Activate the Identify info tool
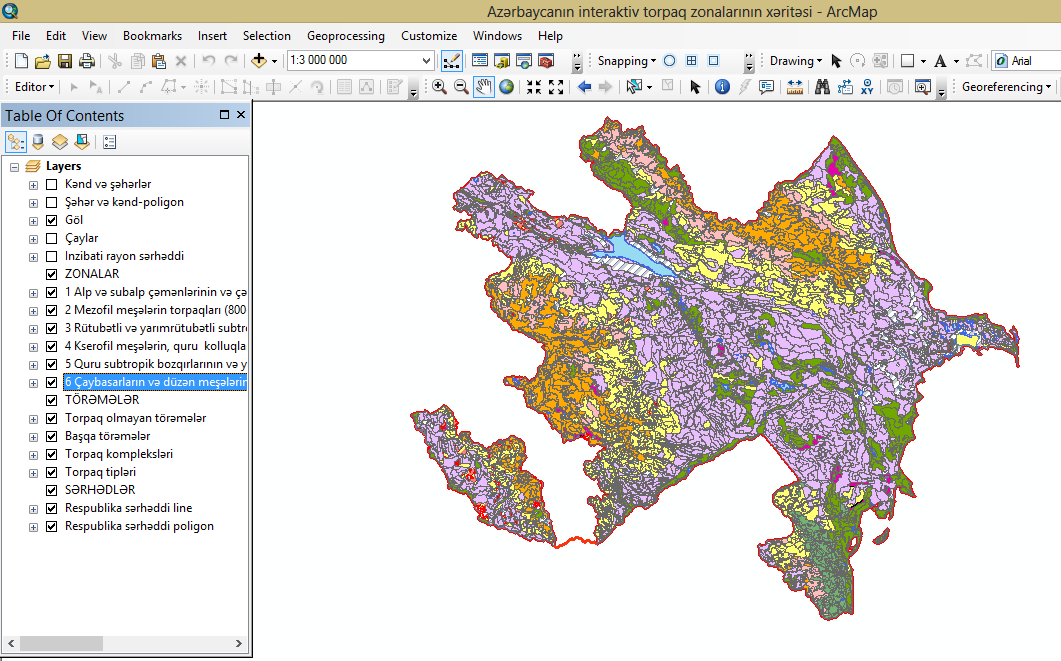This screenshot has height=661, width=1061. (722, 87)
